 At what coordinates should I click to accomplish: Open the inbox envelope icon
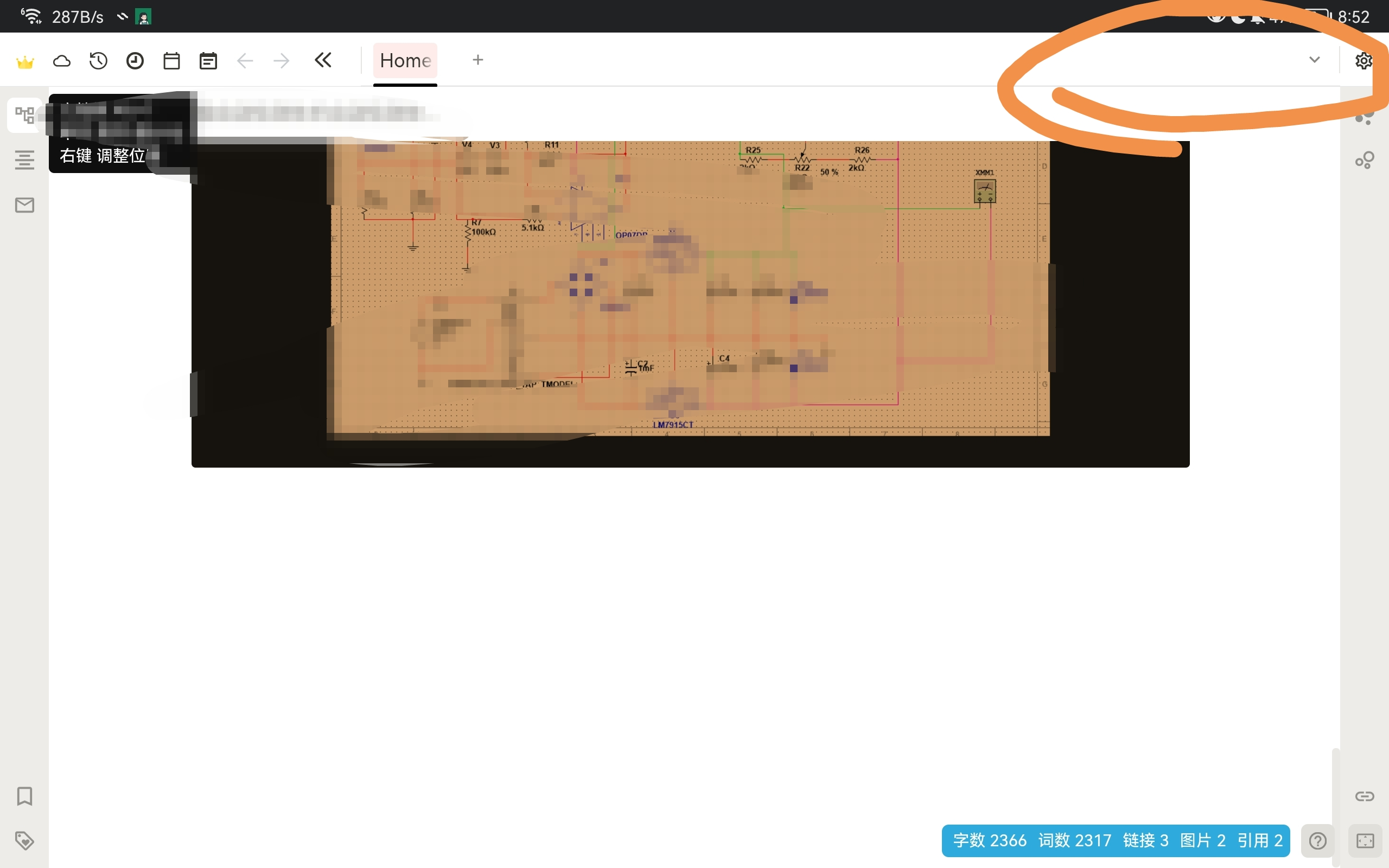pos(24,205)
